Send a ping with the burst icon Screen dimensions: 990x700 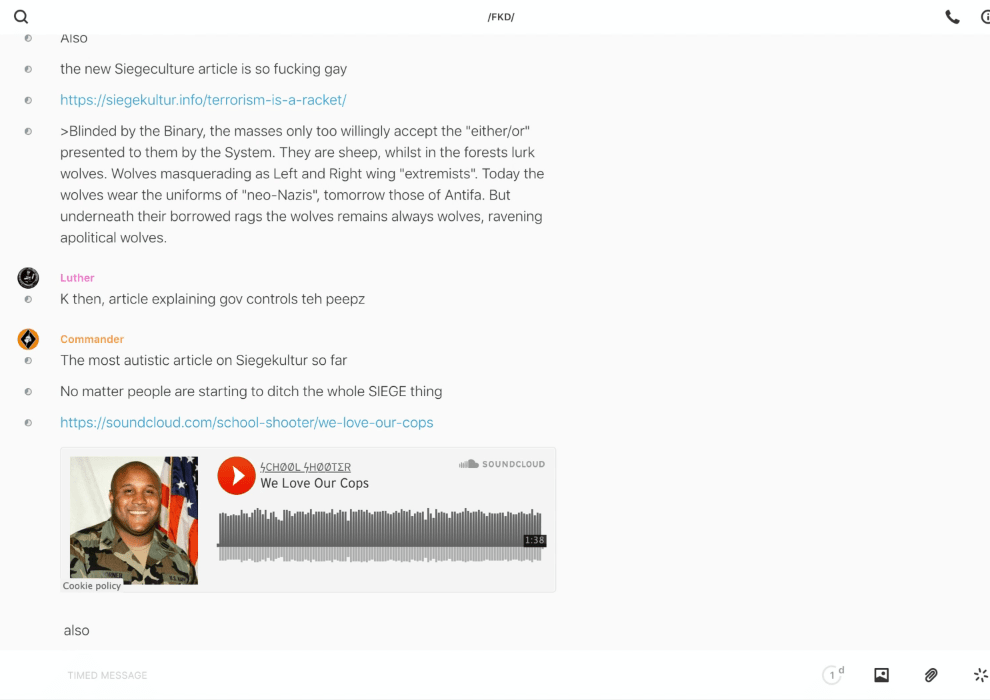coord(980,675)
